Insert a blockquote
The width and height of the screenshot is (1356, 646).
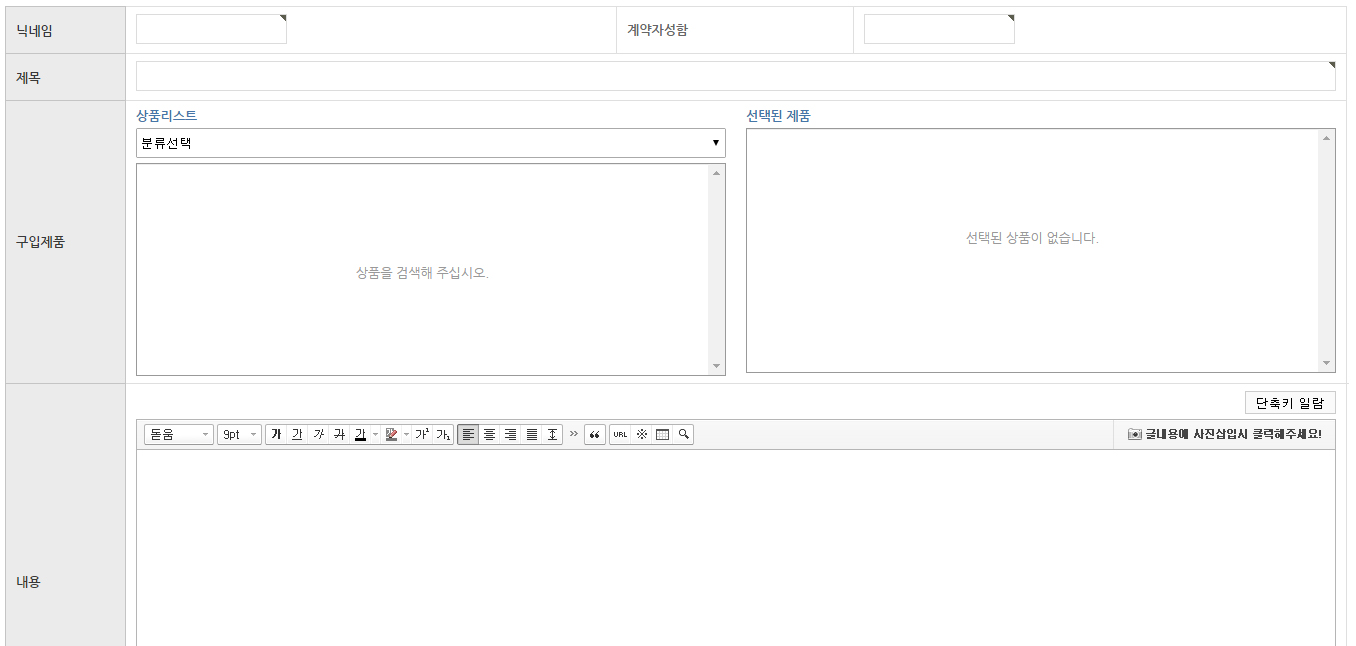click(x=595, y=435)
